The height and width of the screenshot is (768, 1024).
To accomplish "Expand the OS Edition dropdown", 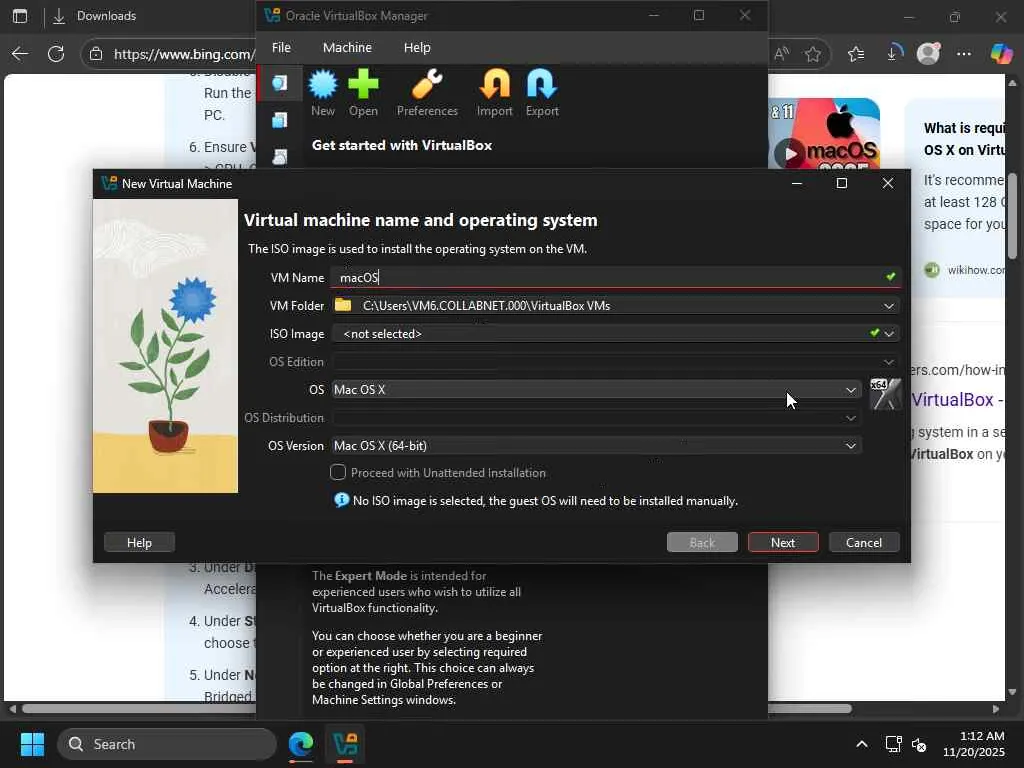I will point(889,362).
